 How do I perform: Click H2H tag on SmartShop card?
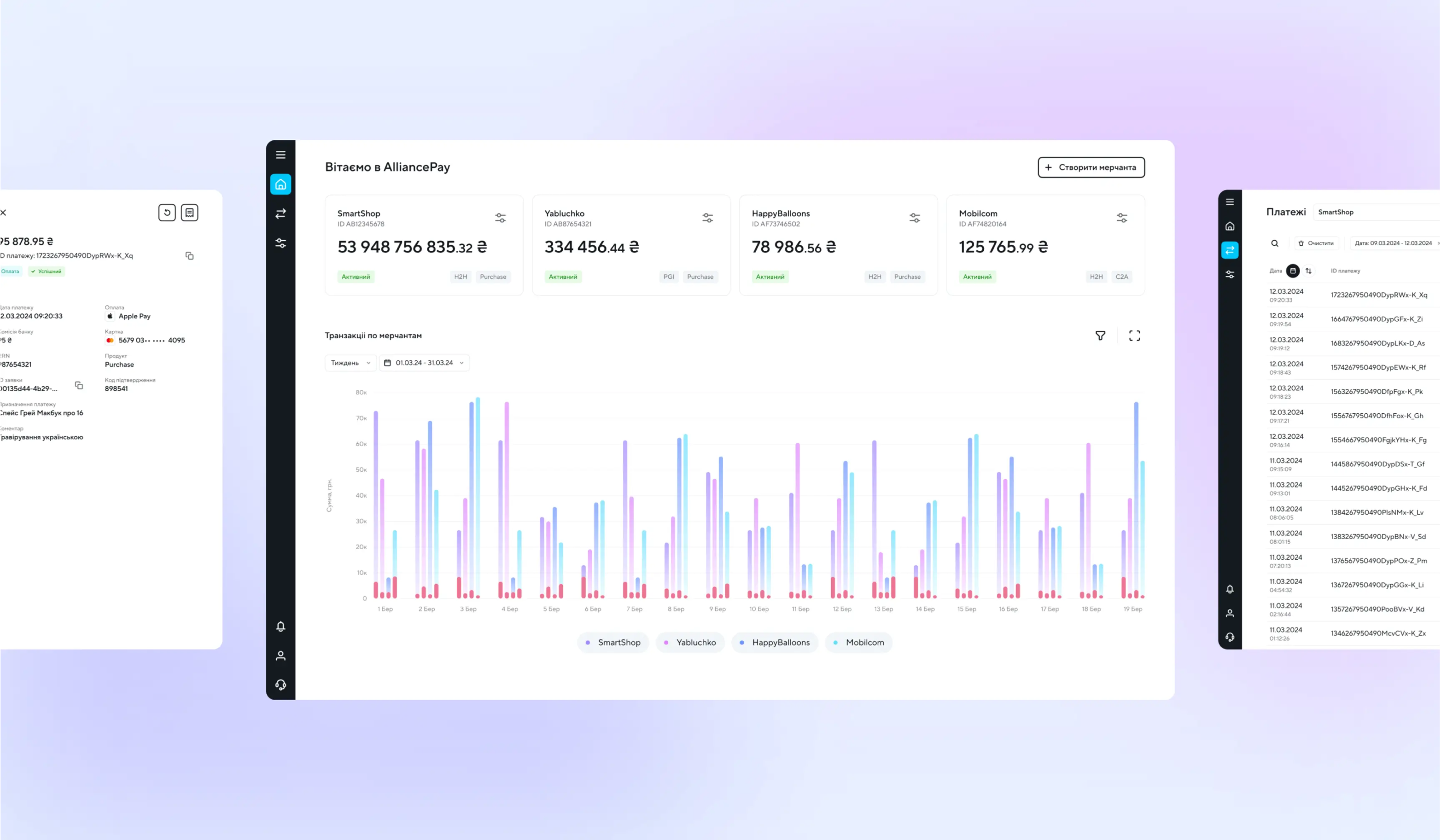pos(460,276)
